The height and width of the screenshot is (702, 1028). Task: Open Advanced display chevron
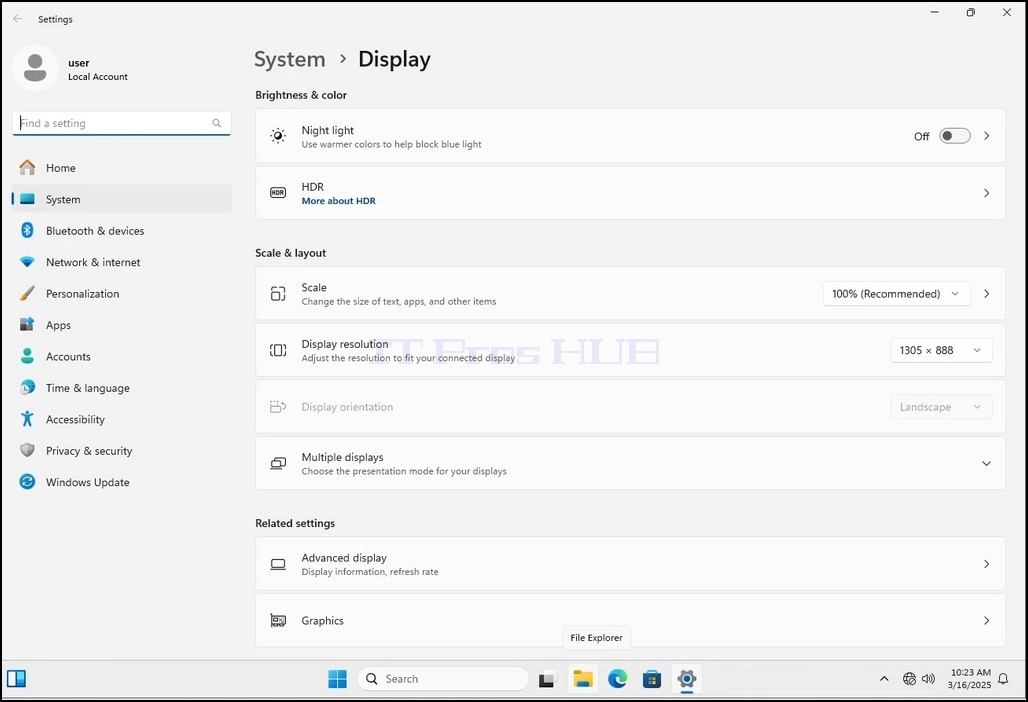tap(987, 564)
